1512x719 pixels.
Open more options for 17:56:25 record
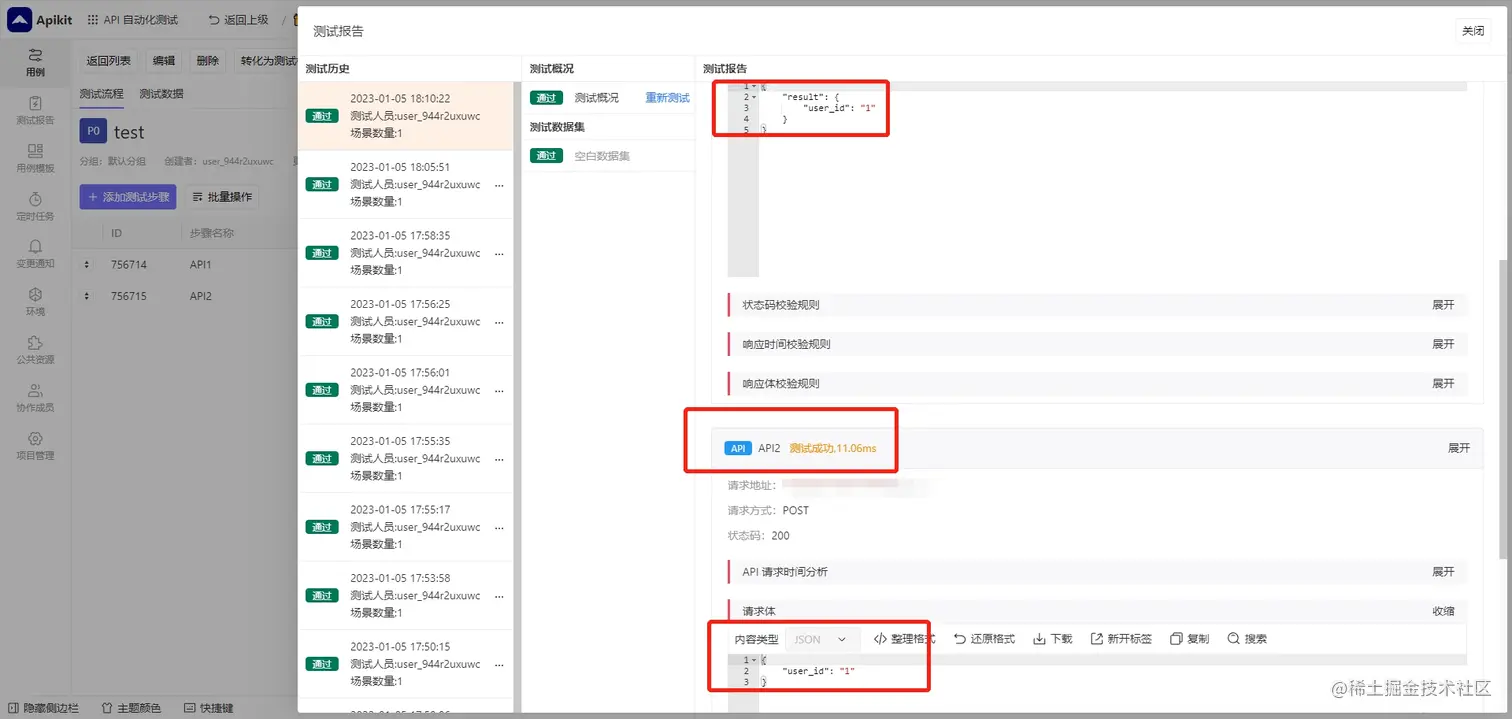[x=499, y=322]
